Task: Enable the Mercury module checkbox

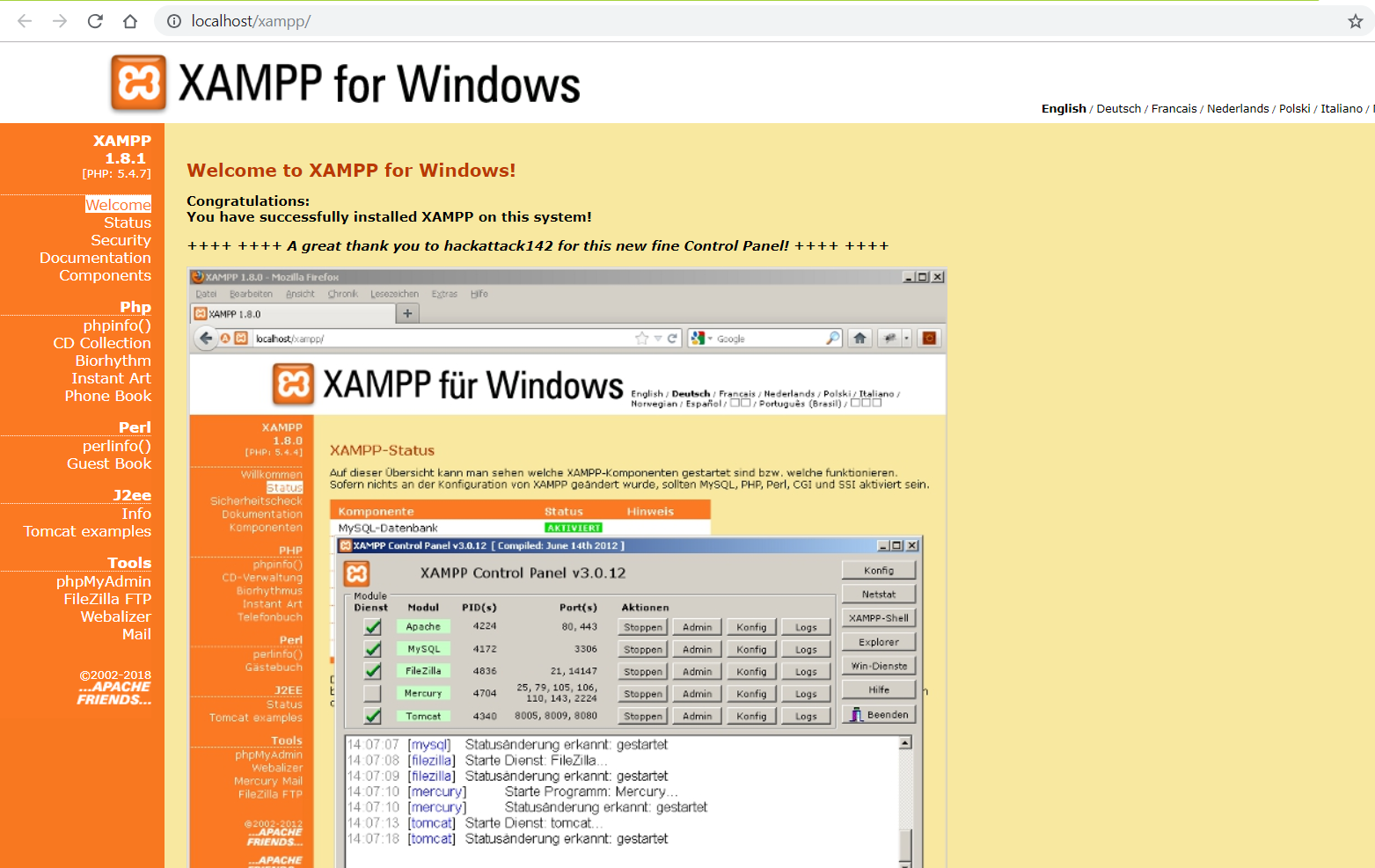Action: click(x=371, y=693)
